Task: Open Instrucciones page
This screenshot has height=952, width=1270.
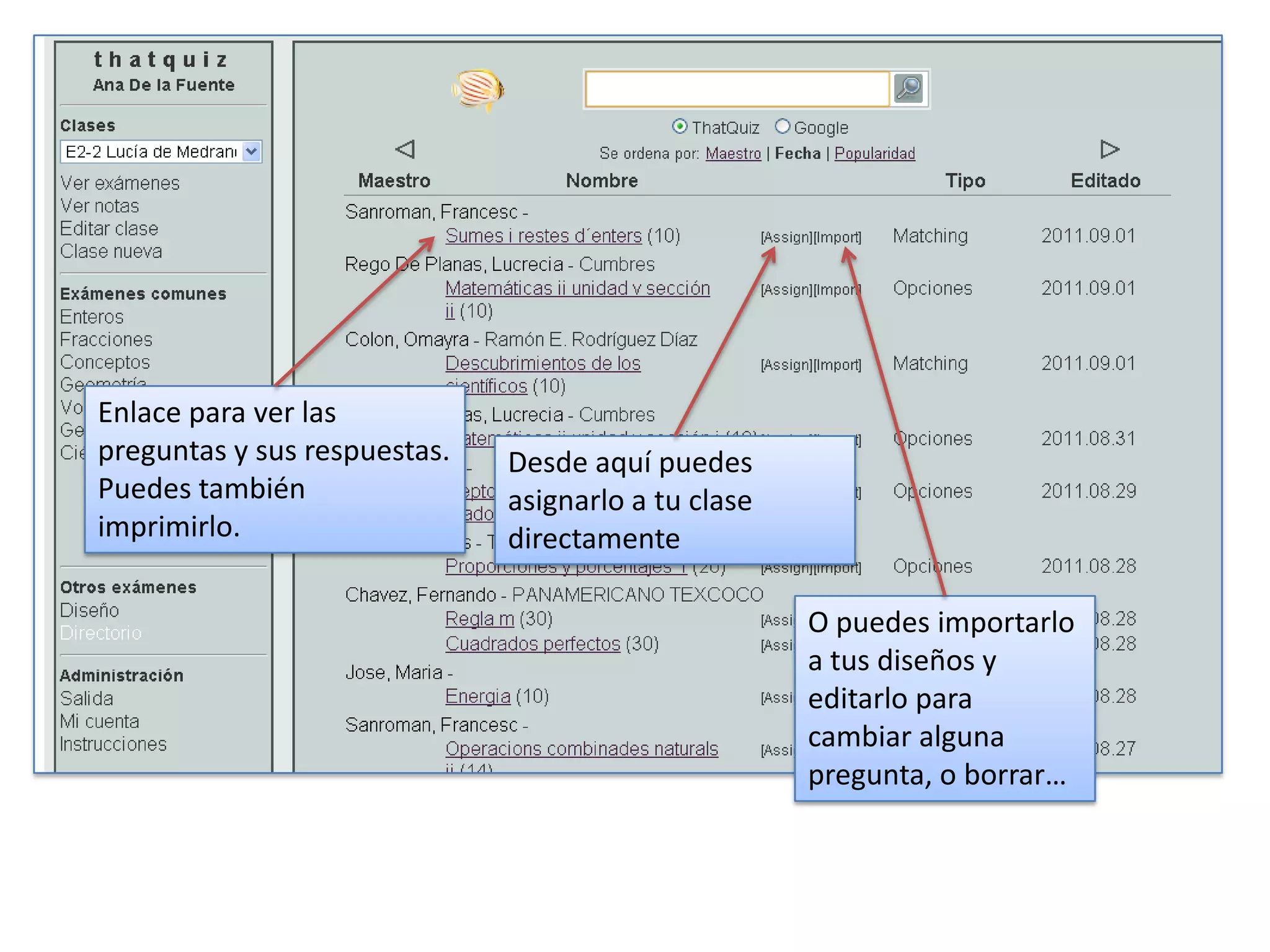Action: [x=113, y=744]
